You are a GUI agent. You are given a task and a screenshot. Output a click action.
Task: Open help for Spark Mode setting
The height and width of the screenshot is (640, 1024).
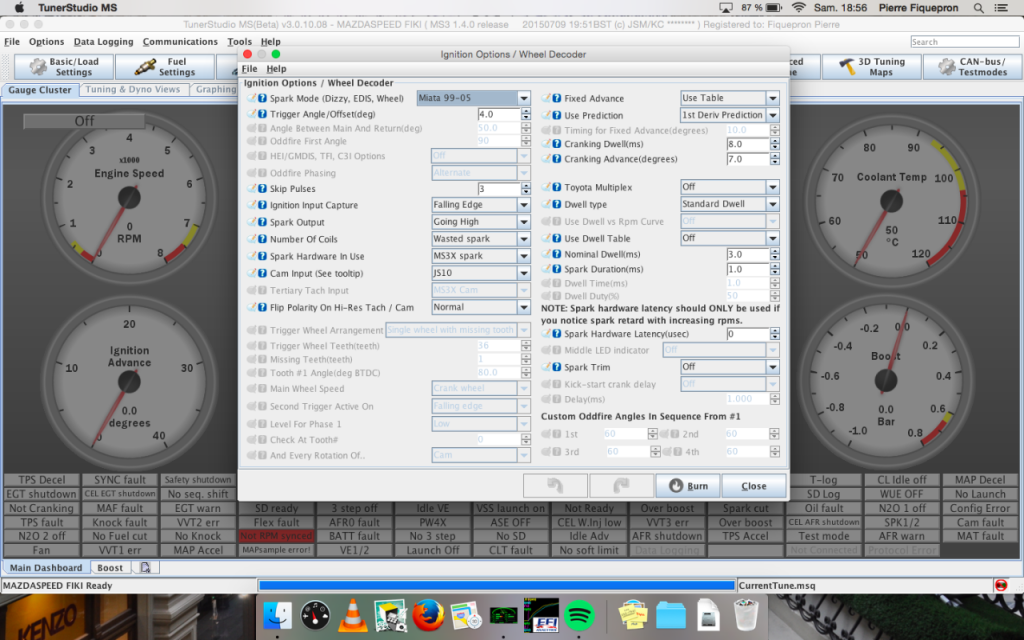pyautogui.click(x=262, y=99)
